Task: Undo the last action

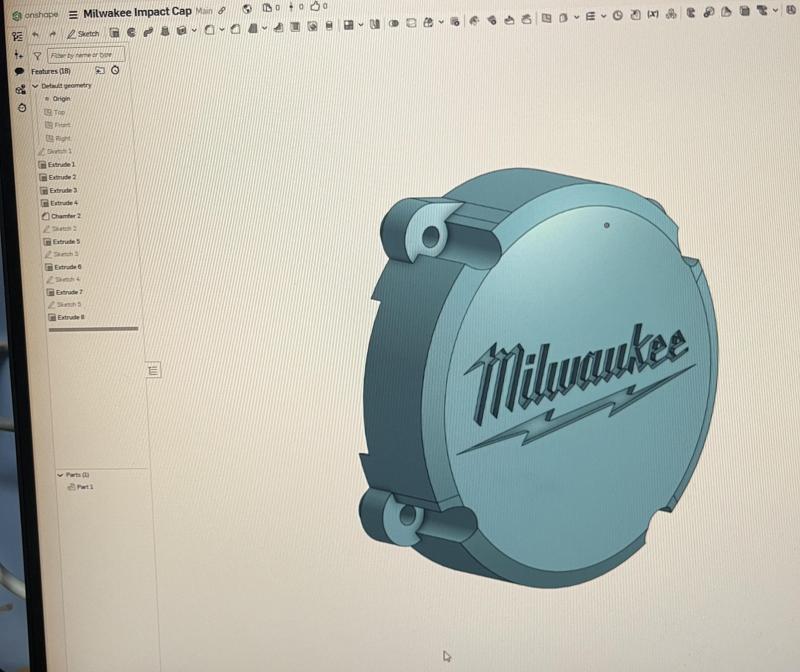Action: click(x=35, y=34)
